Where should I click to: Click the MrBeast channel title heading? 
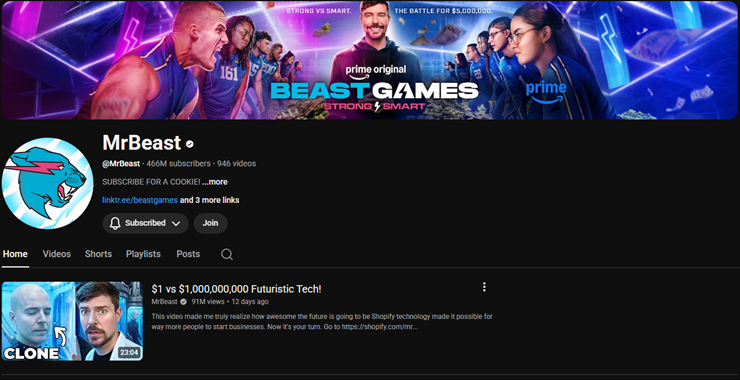point(142,143)
